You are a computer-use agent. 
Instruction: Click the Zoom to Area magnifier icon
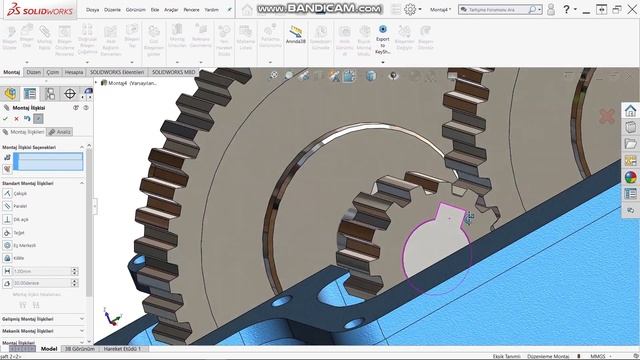(x=289, y=75)
